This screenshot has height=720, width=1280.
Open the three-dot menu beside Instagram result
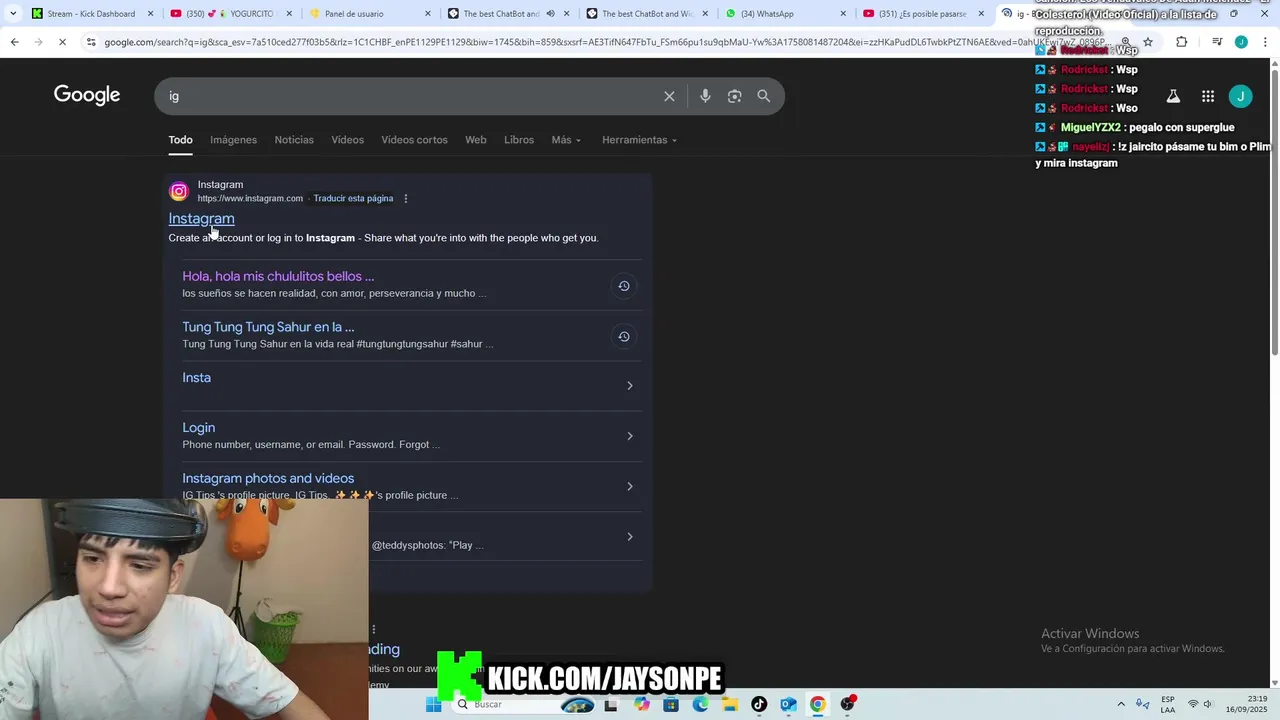(x=405, y=198)
